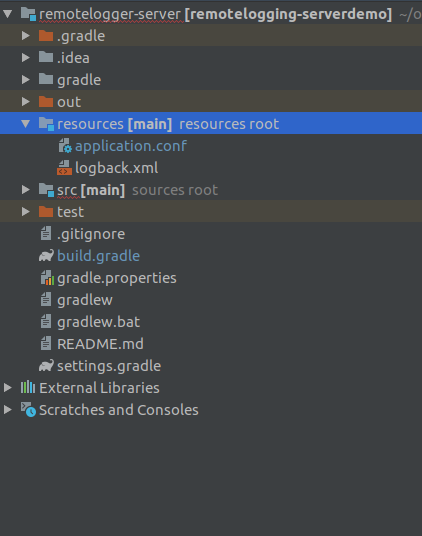Click the resources root folder icon
Viewport: 422px width, 536px height.
coord(46,124)
